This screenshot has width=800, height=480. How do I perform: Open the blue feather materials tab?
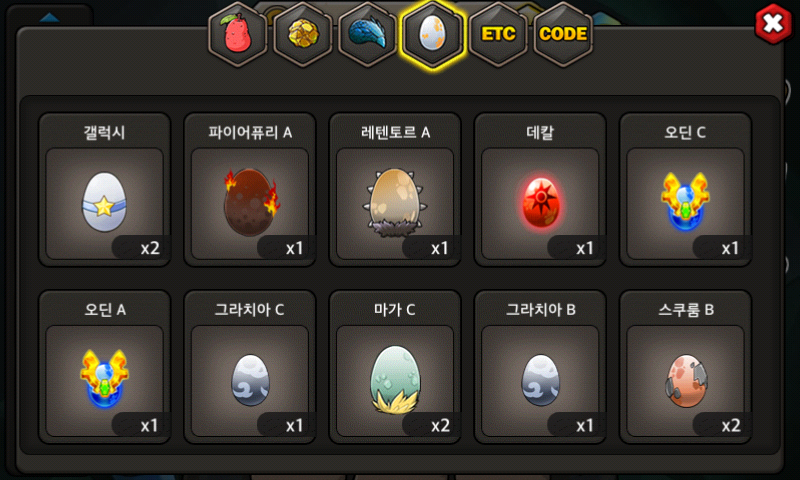click(367, 34)
